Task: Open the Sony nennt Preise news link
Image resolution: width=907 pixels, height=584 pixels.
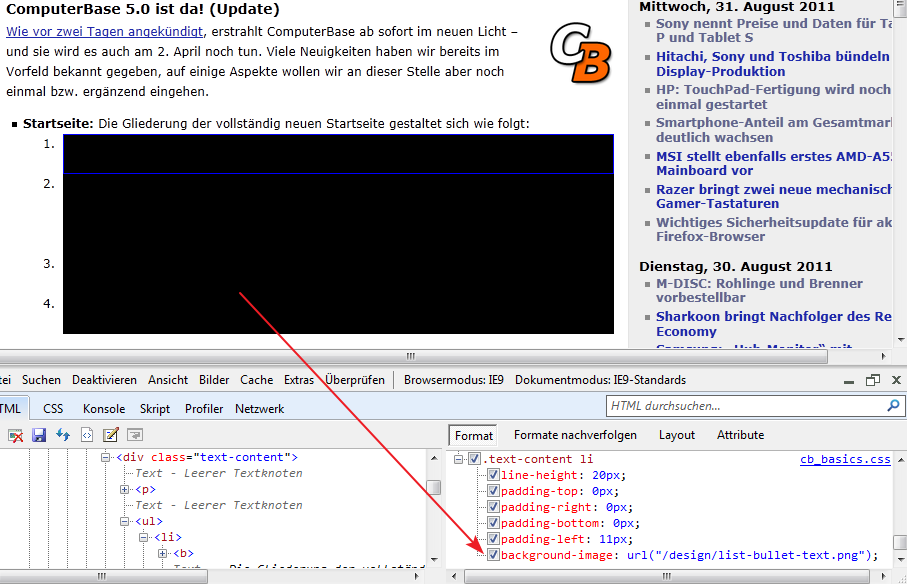Action: coord(774,30)
